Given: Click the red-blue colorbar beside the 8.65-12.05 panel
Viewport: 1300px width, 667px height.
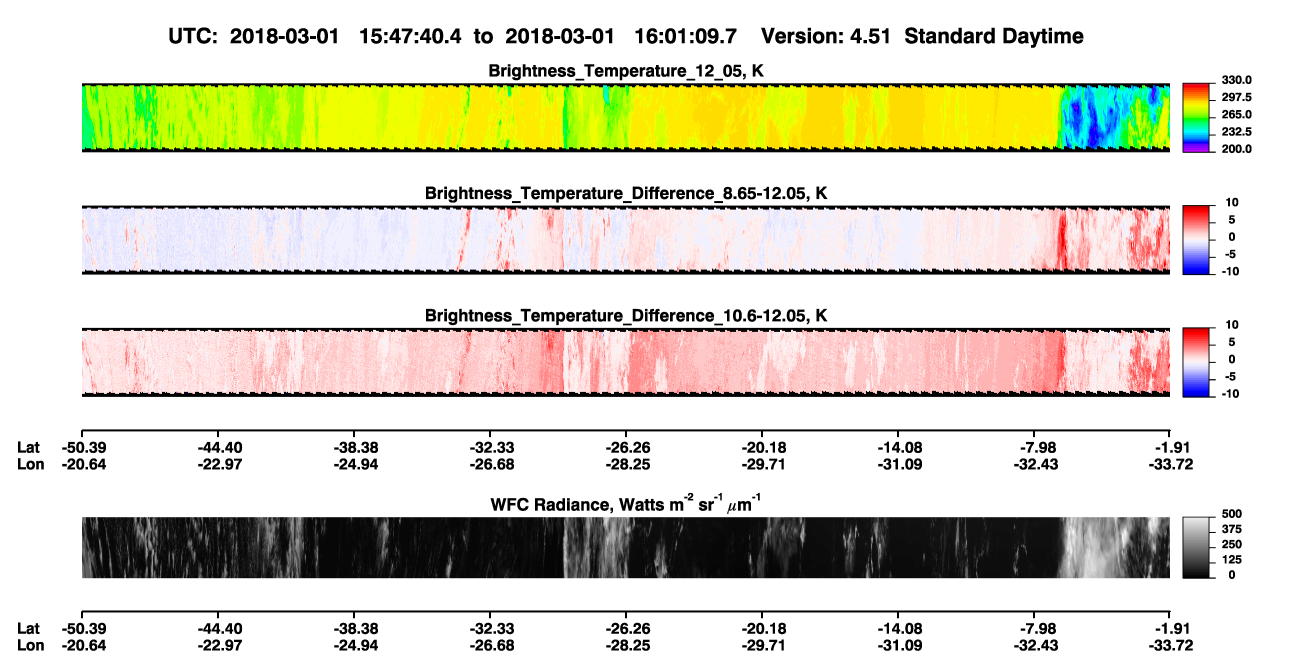Looking at the screenshot, I should (x=1197, y=239).
